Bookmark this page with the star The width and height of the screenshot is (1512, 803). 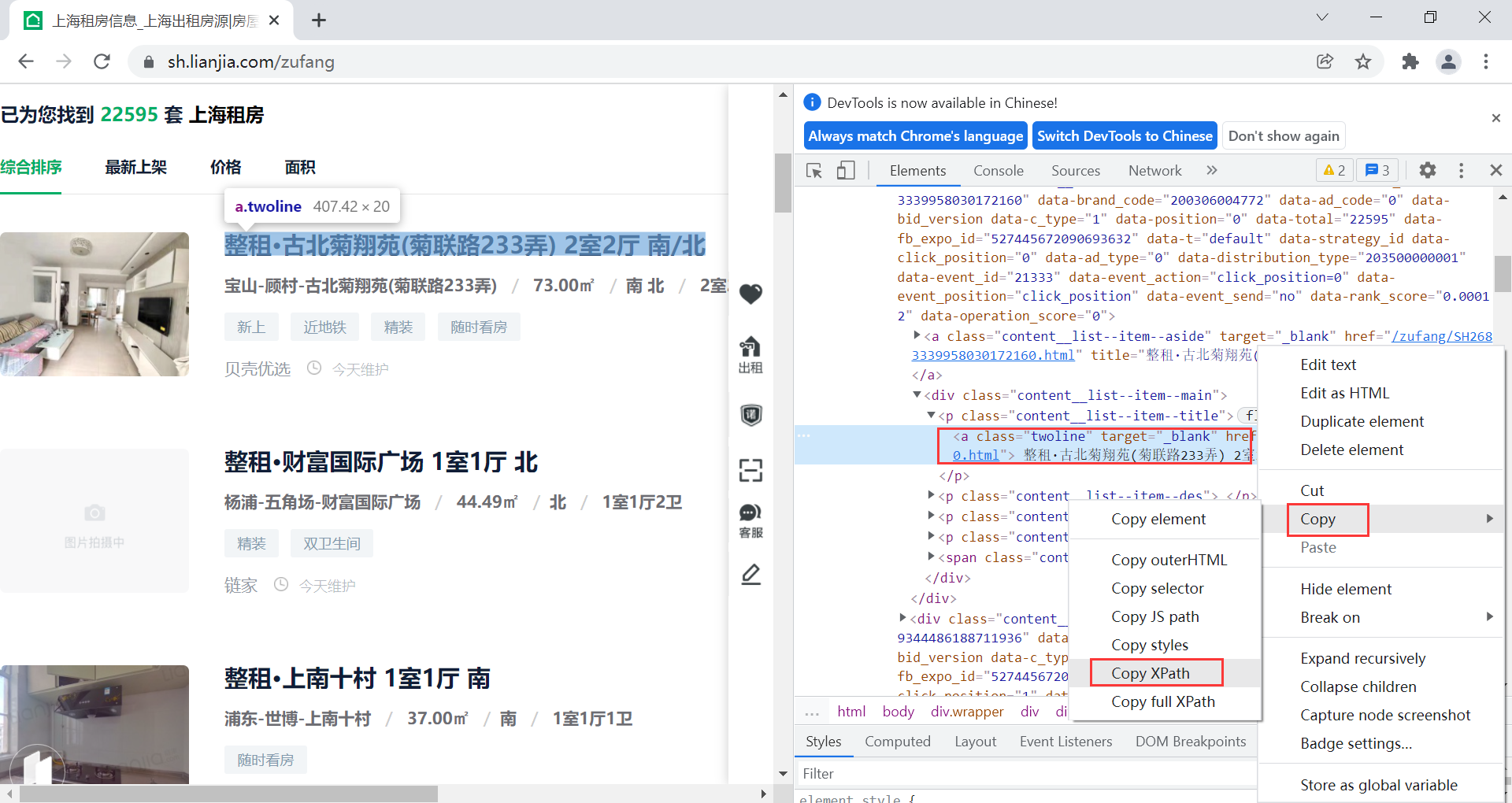(x=1363, y=61)
